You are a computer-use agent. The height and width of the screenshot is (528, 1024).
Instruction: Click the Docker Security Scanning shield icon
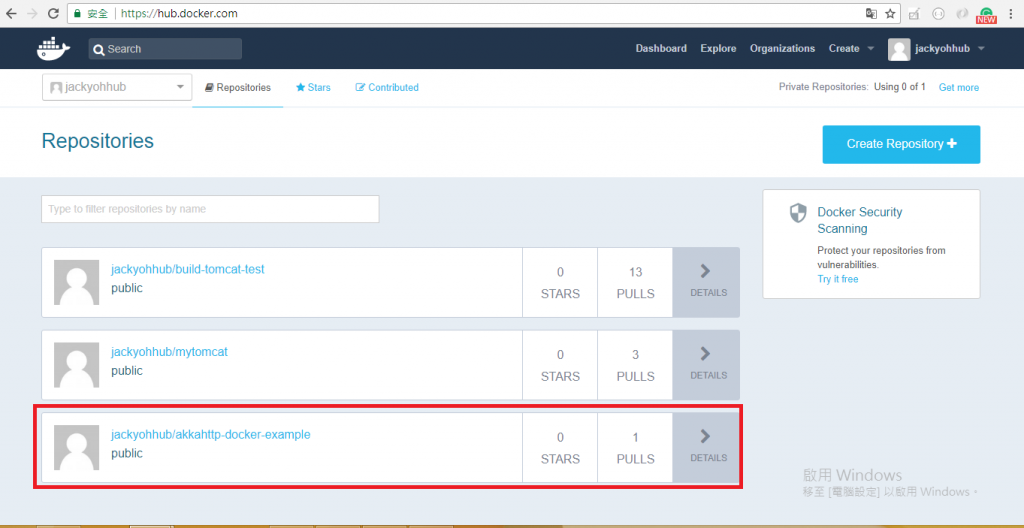pyautogui.click(x=798, y=213)
